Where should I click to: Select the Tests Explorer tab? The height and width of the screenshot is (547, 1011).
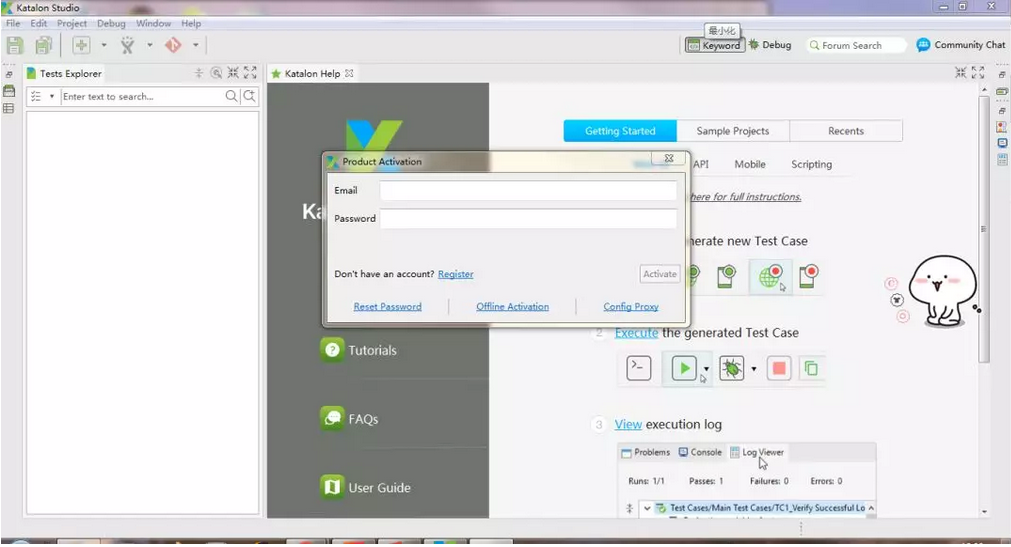[64, 74]
